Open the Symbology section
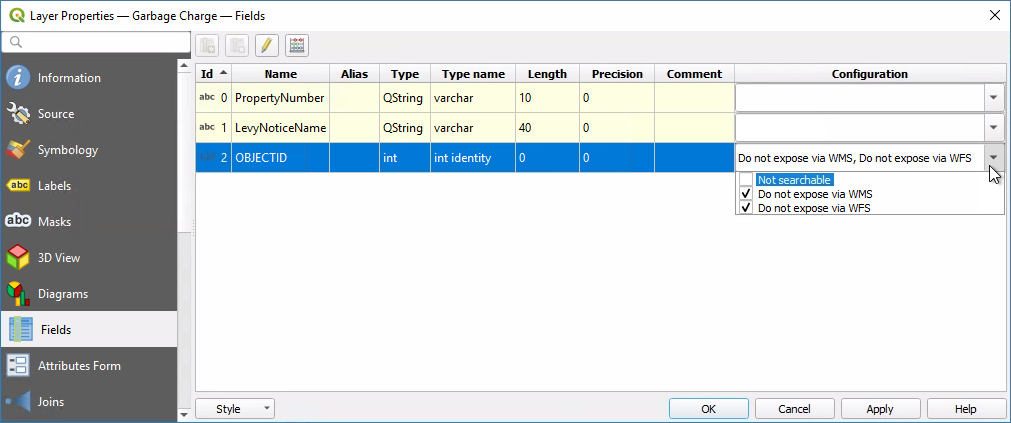Screen dimensions: 1011x423 68,150
